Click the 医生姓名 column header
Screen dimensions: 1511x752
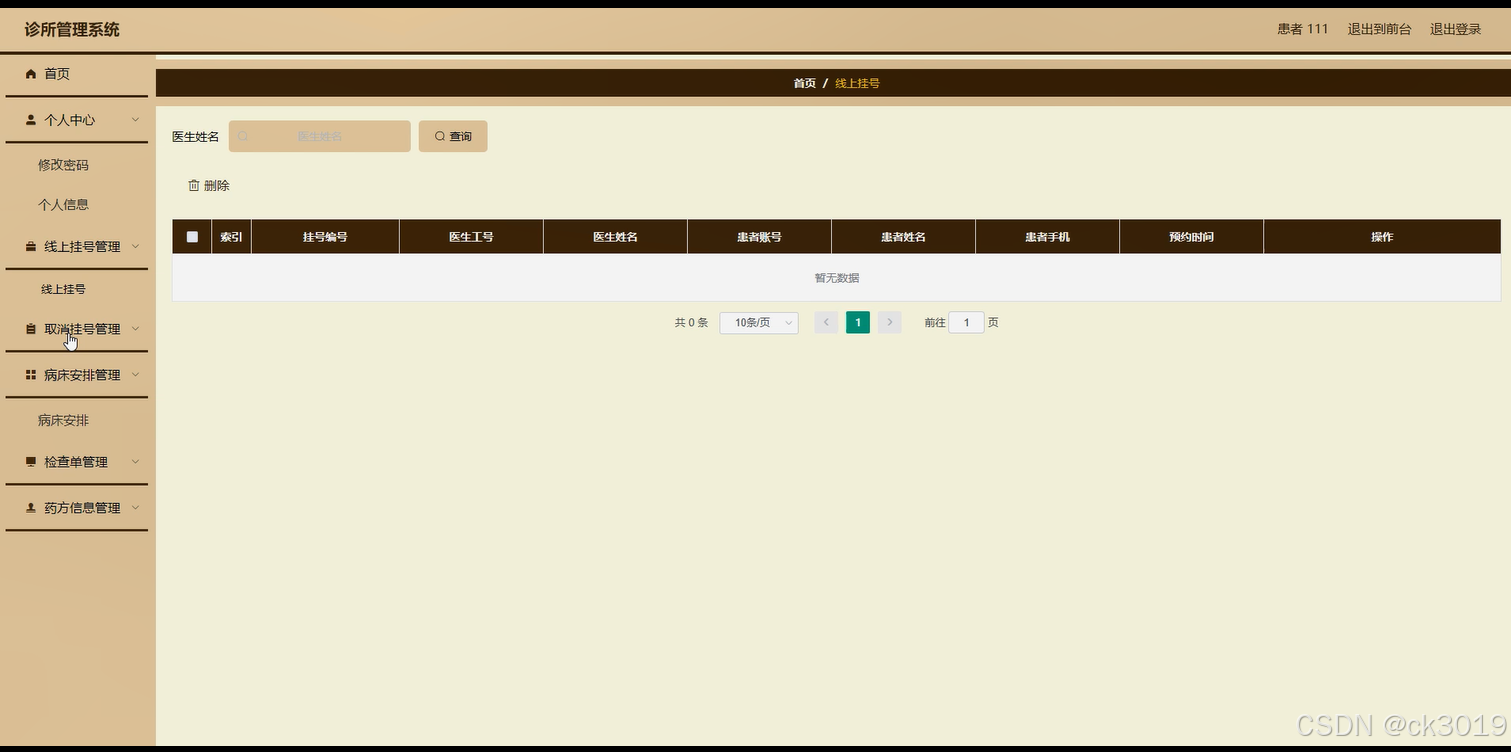[615, 237]
